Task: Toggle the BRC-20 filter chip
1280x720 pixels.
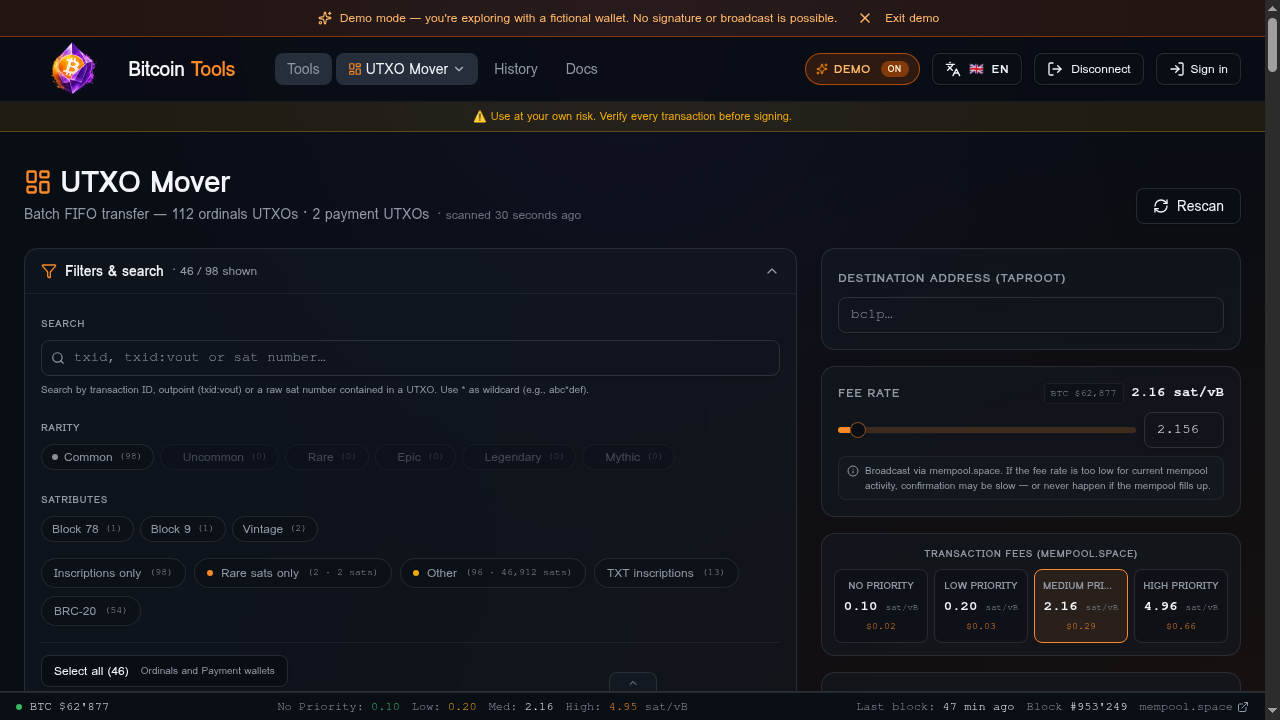Action: pos(91,611)
